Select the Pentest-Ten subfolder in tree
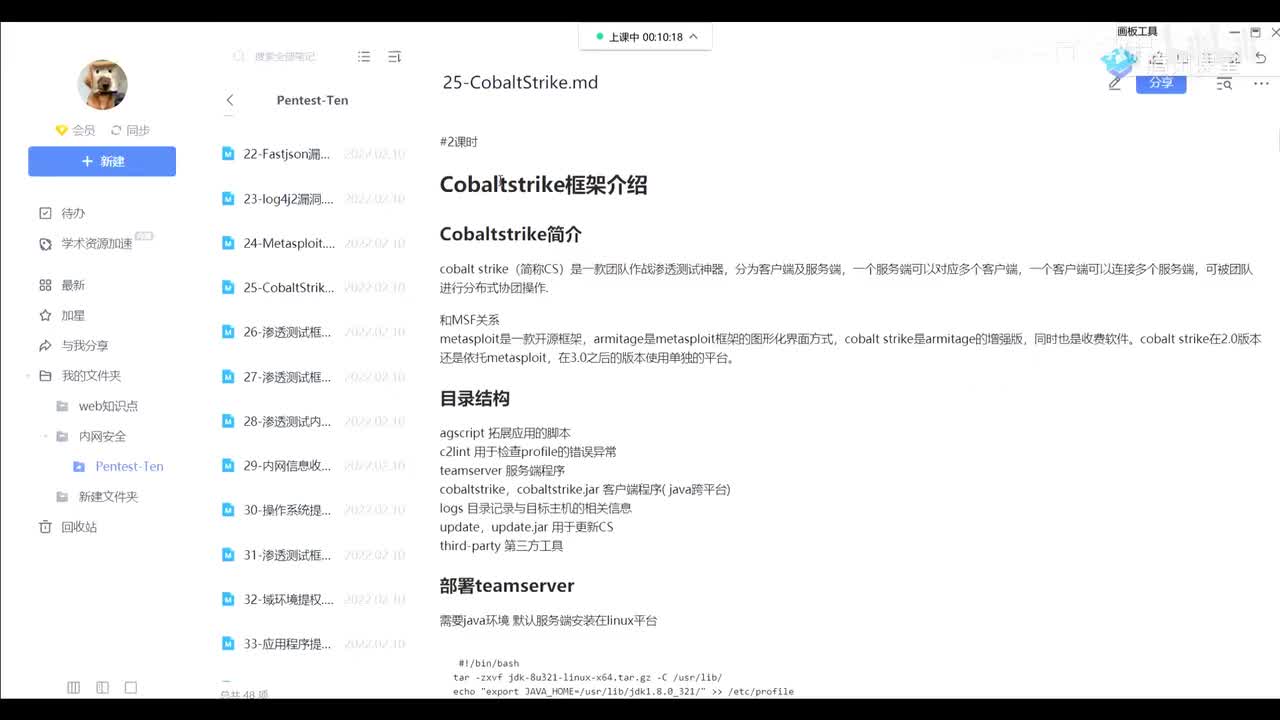 pos(129,466)
